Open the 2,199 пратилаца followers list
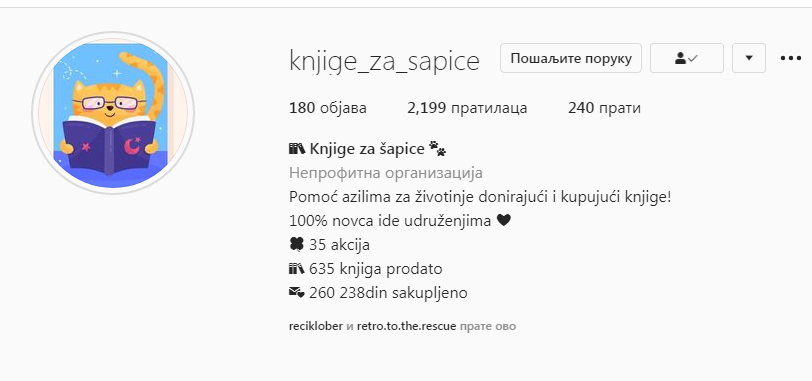Viewport: 812px width, 381px height. [467, 108]
